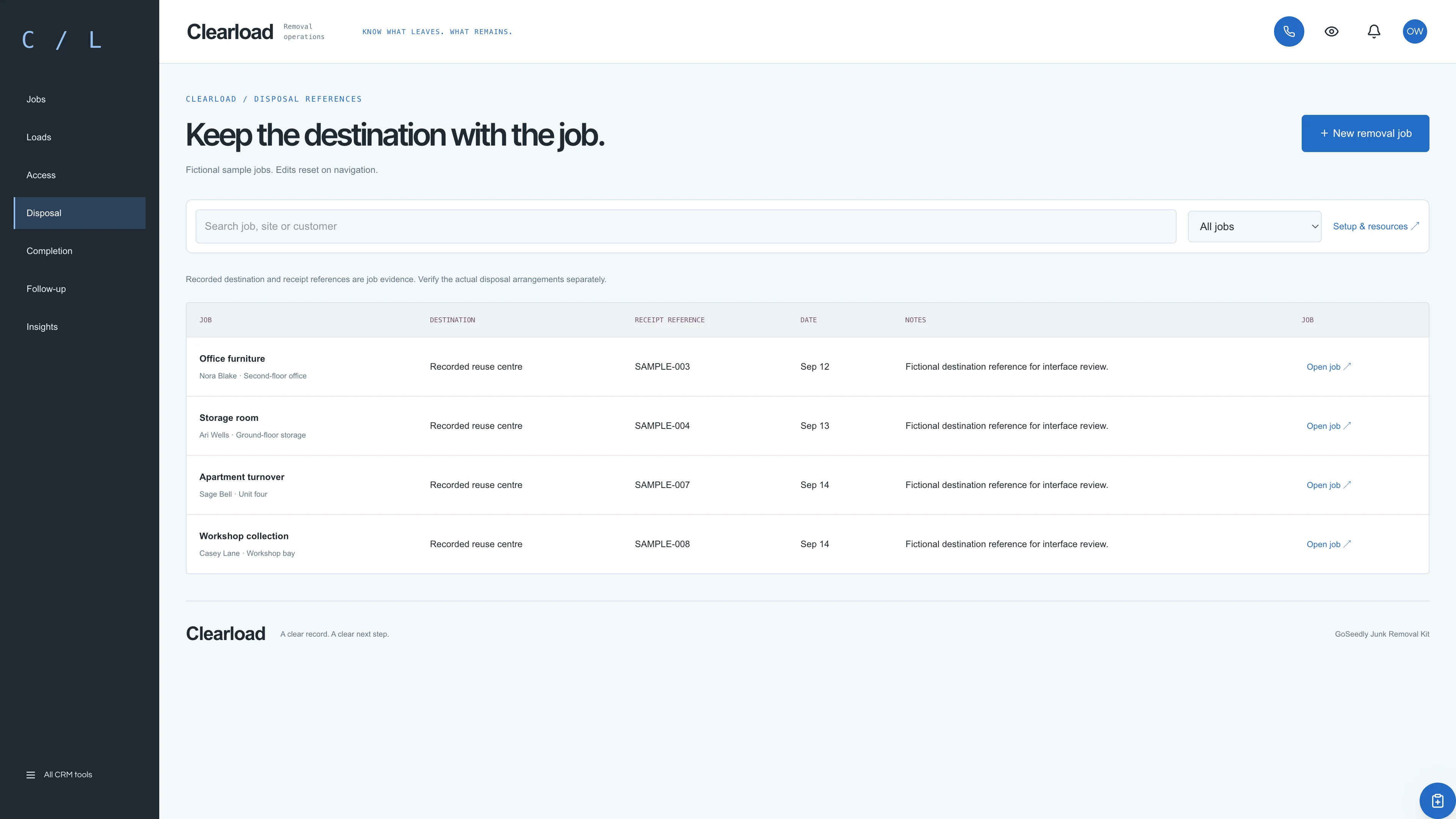Image resolution: width=1456 pixels, height=819 pixels.
Task: Click the CLEARLOAD / DISPOSAL REFERENCES breadcrumb
Action: tap(273, 99)
